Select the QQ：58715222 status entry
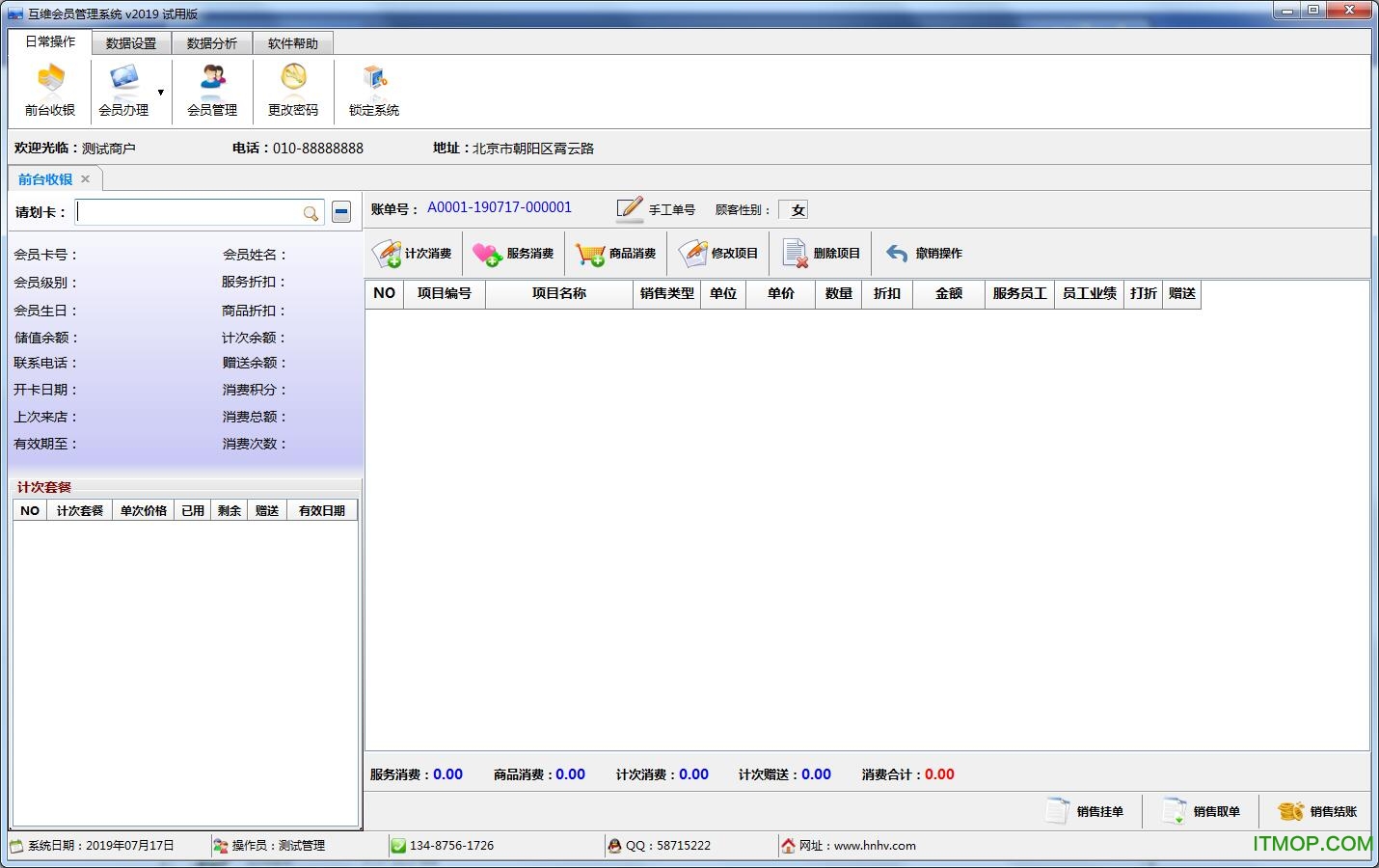Viewport: 1379px width, 868px height. [x=660, y=846]
